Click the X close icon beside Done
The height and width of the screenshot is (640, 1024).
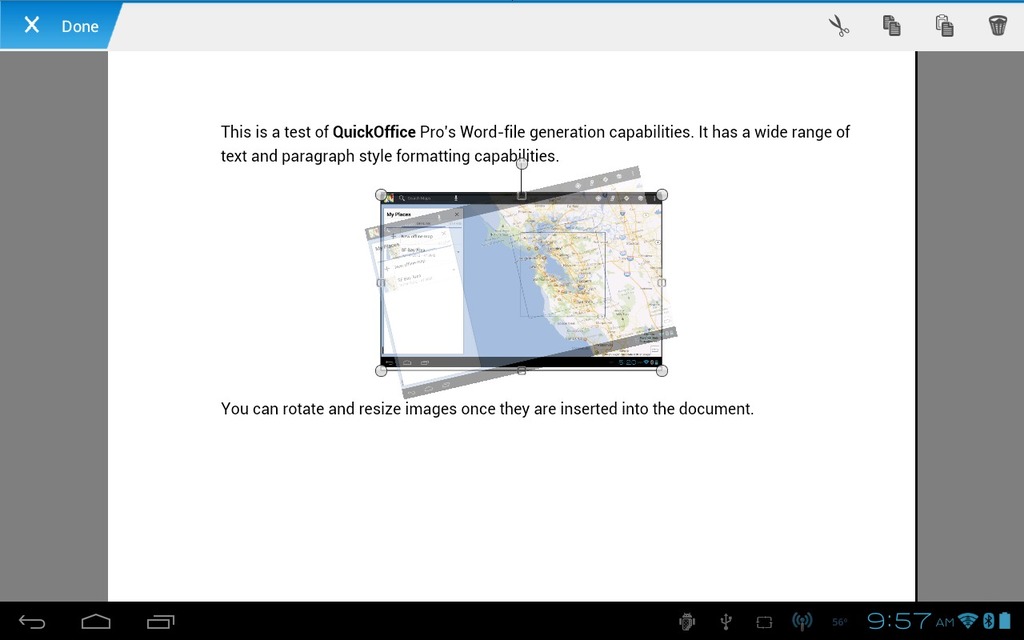coord(31,25)
